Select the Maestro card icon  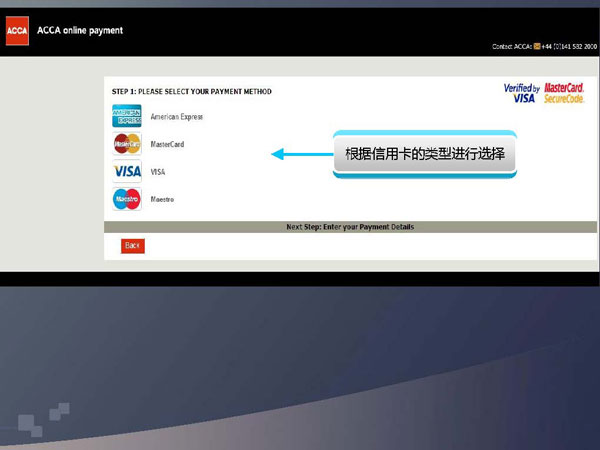127,199
